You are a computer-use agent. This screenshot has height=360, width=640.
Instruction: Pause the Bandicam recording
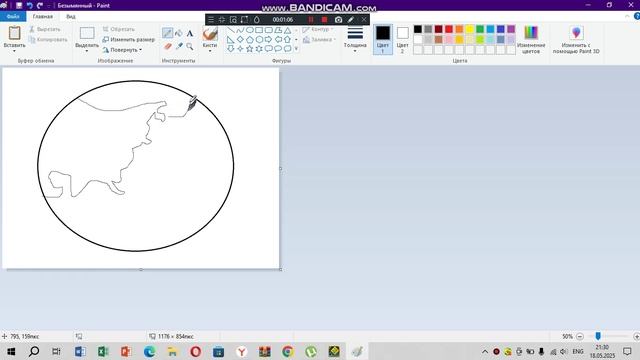tap(311, 20)
